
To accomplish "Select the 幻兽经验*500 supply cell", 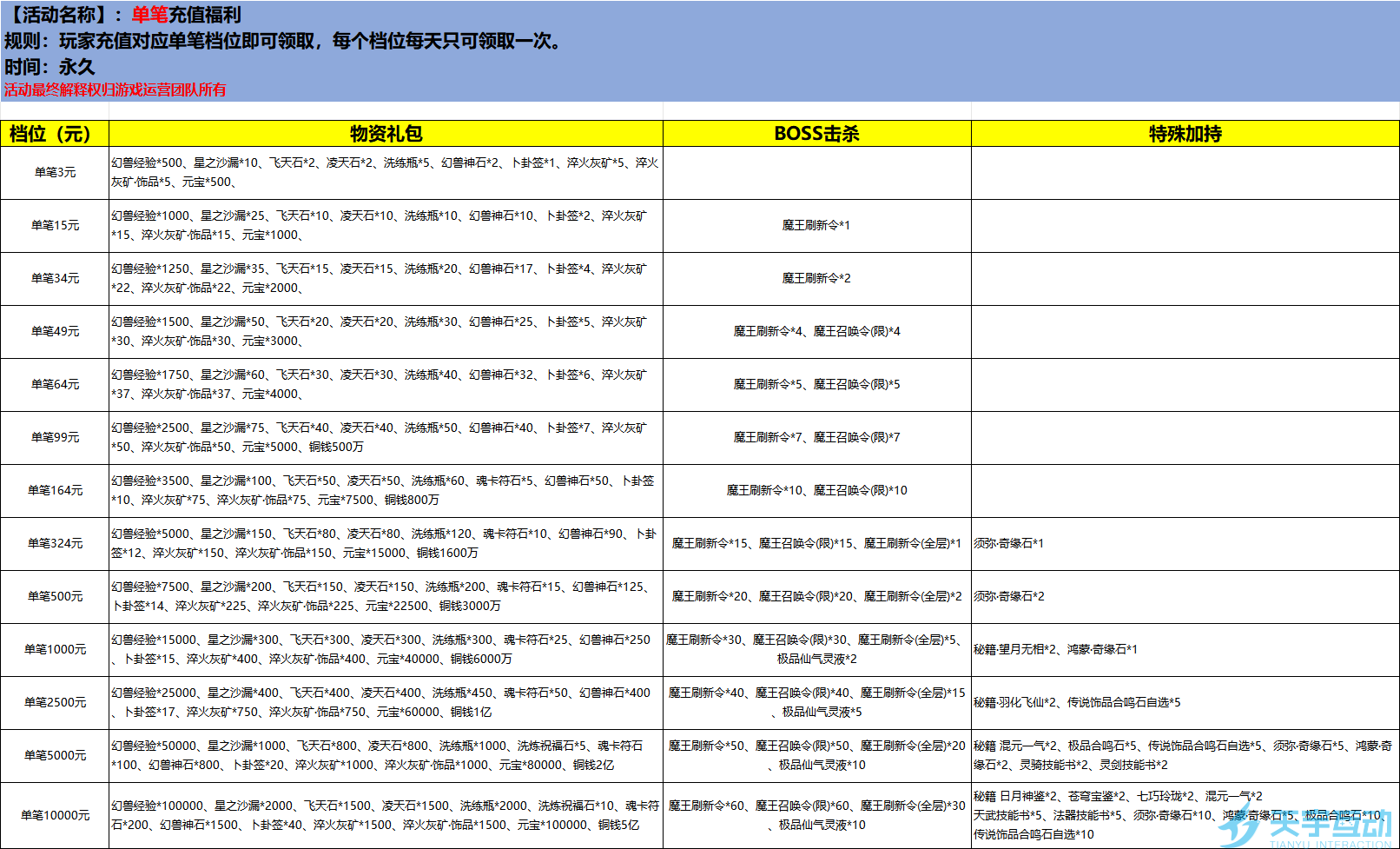I will click(x=386, y=173).
